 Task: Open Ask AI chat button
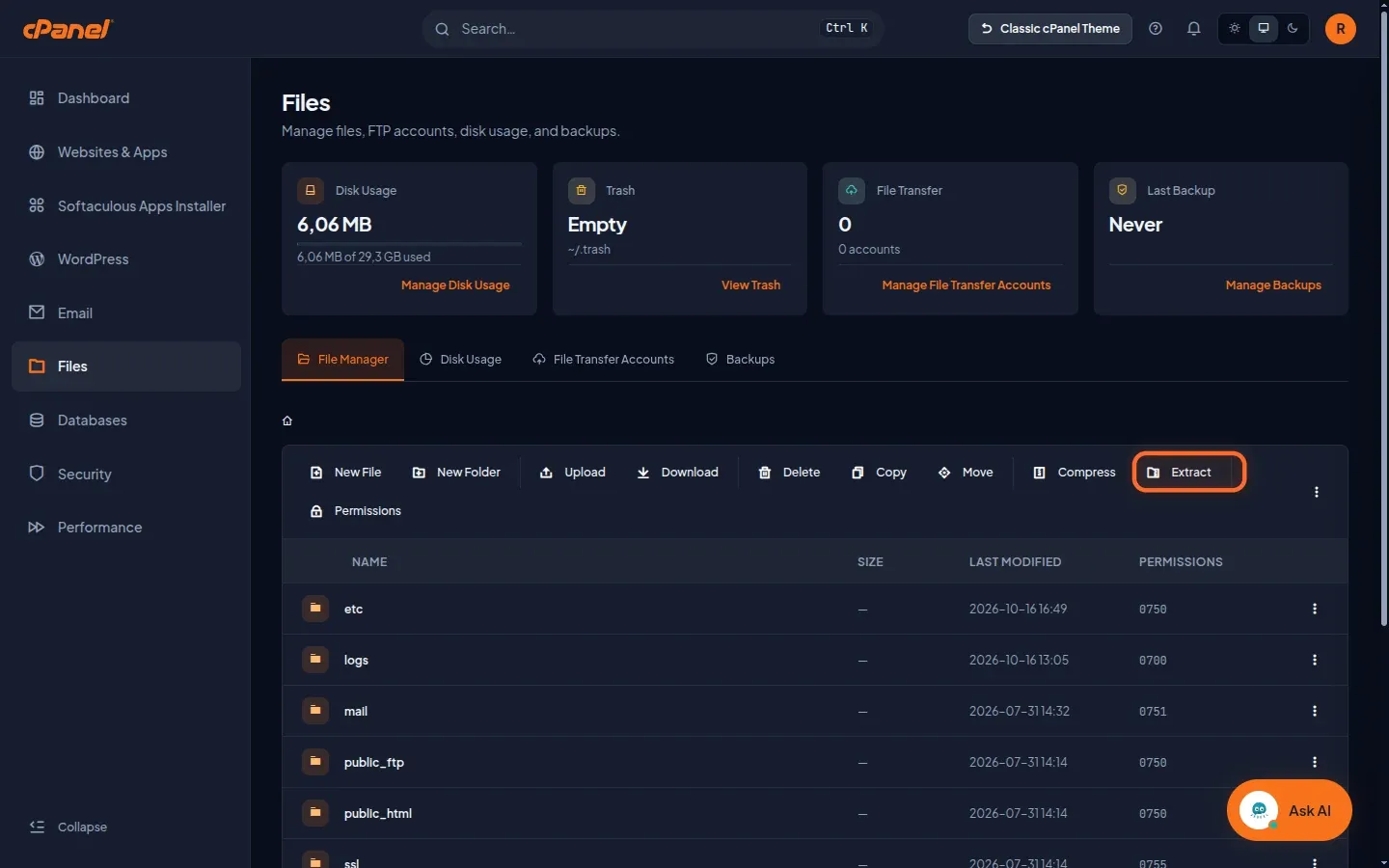(1289, 810)
